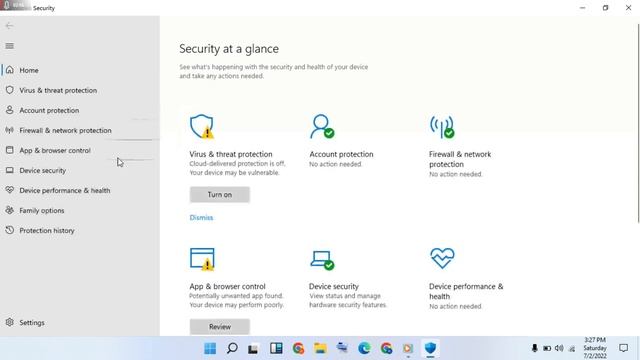Open App & browser control sidebar item
The image size is (640, 360).
pos(55,150)
